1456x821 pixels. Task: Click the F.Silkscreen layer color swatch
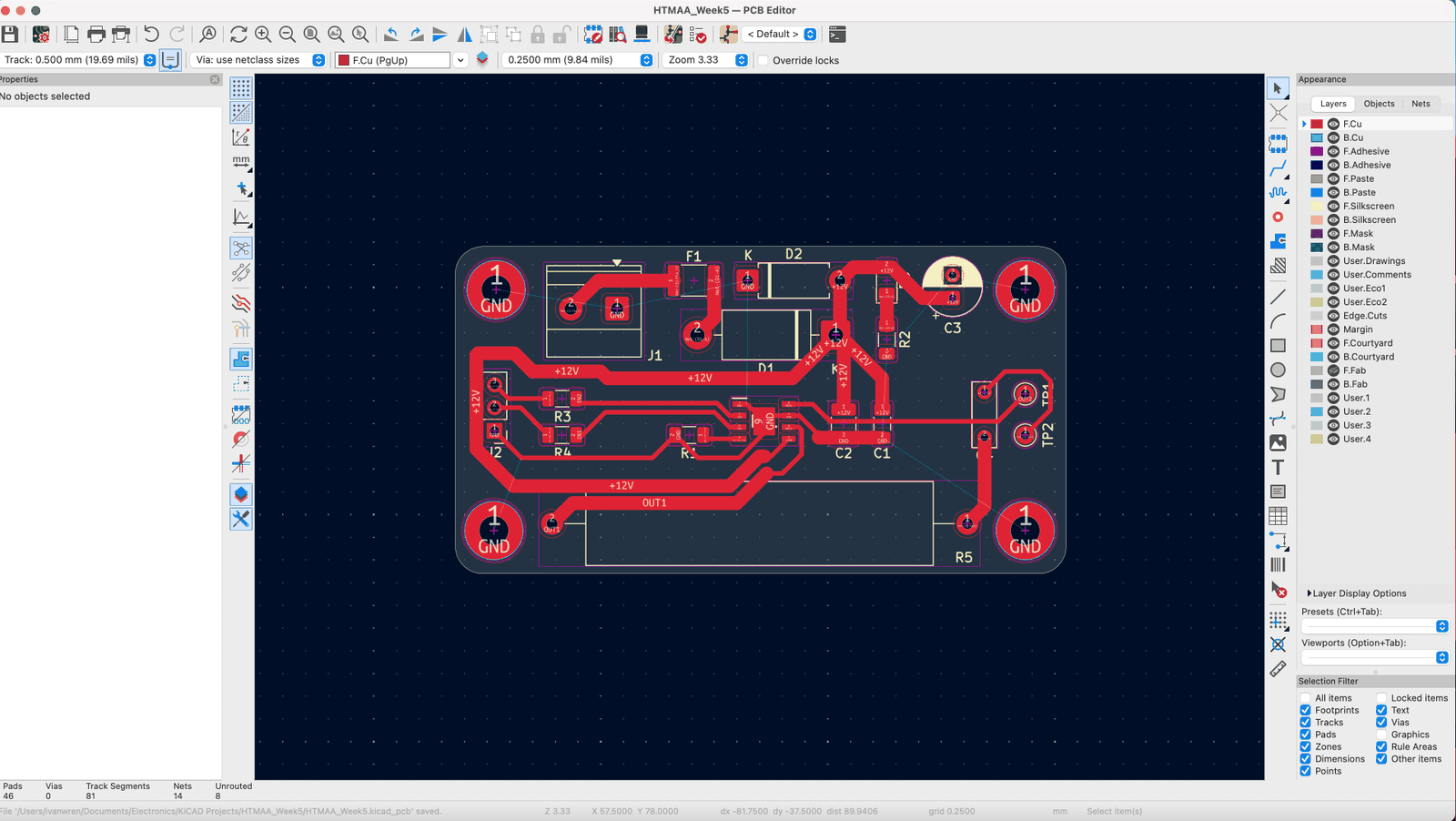point(1317,207)
